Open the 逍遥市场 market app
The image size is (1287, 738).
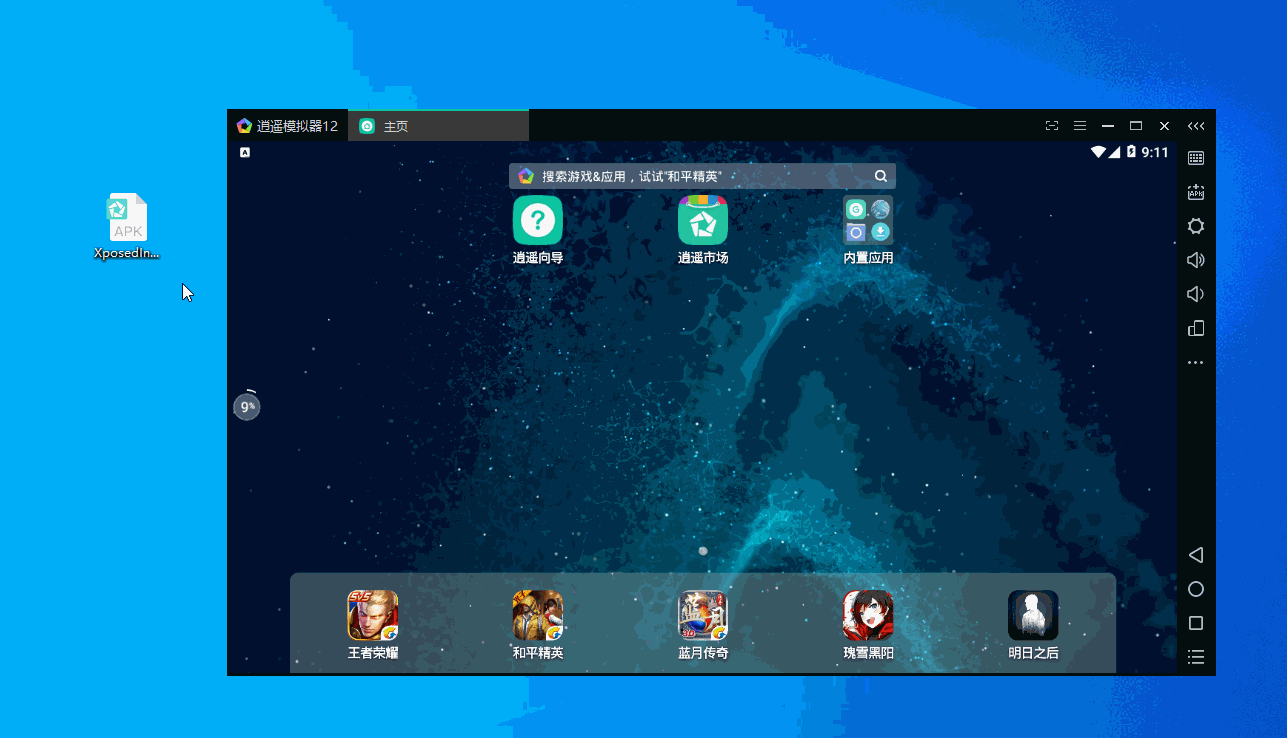[703, 221]
